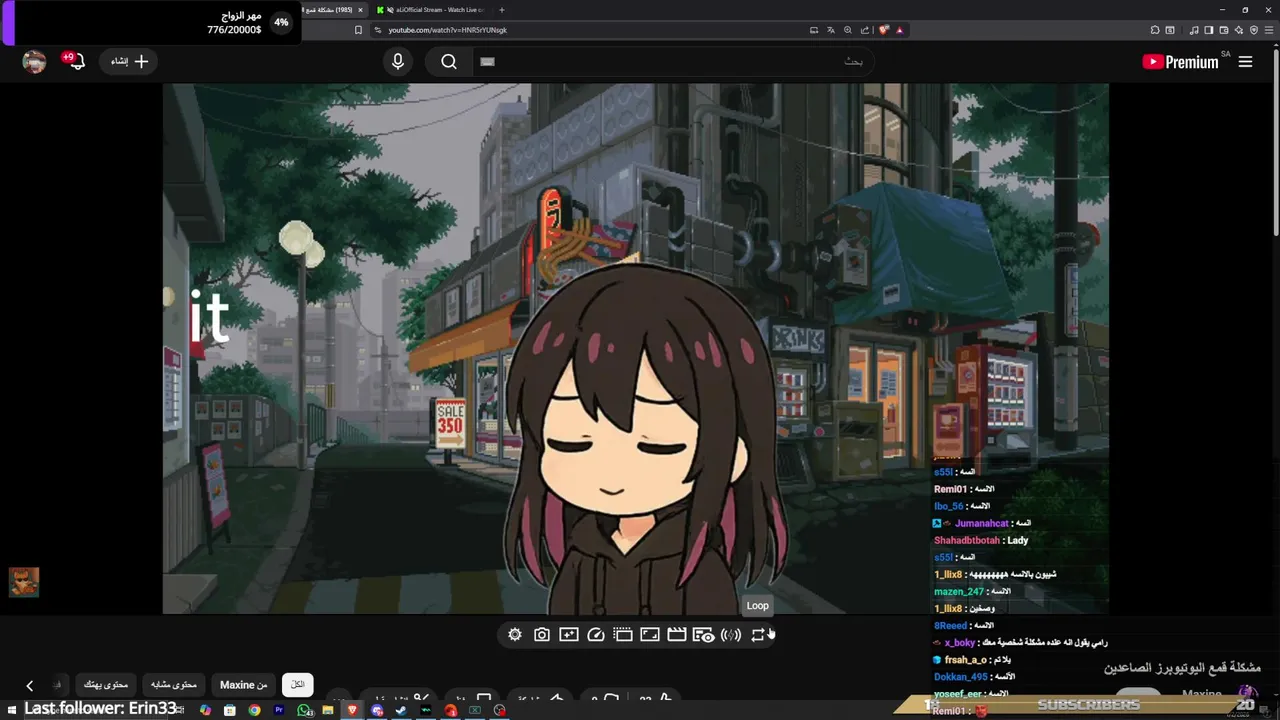This screenshot has height=720, width=1280.
Task: Open Discord from the taskbar
Action: [x=377, y=710]
